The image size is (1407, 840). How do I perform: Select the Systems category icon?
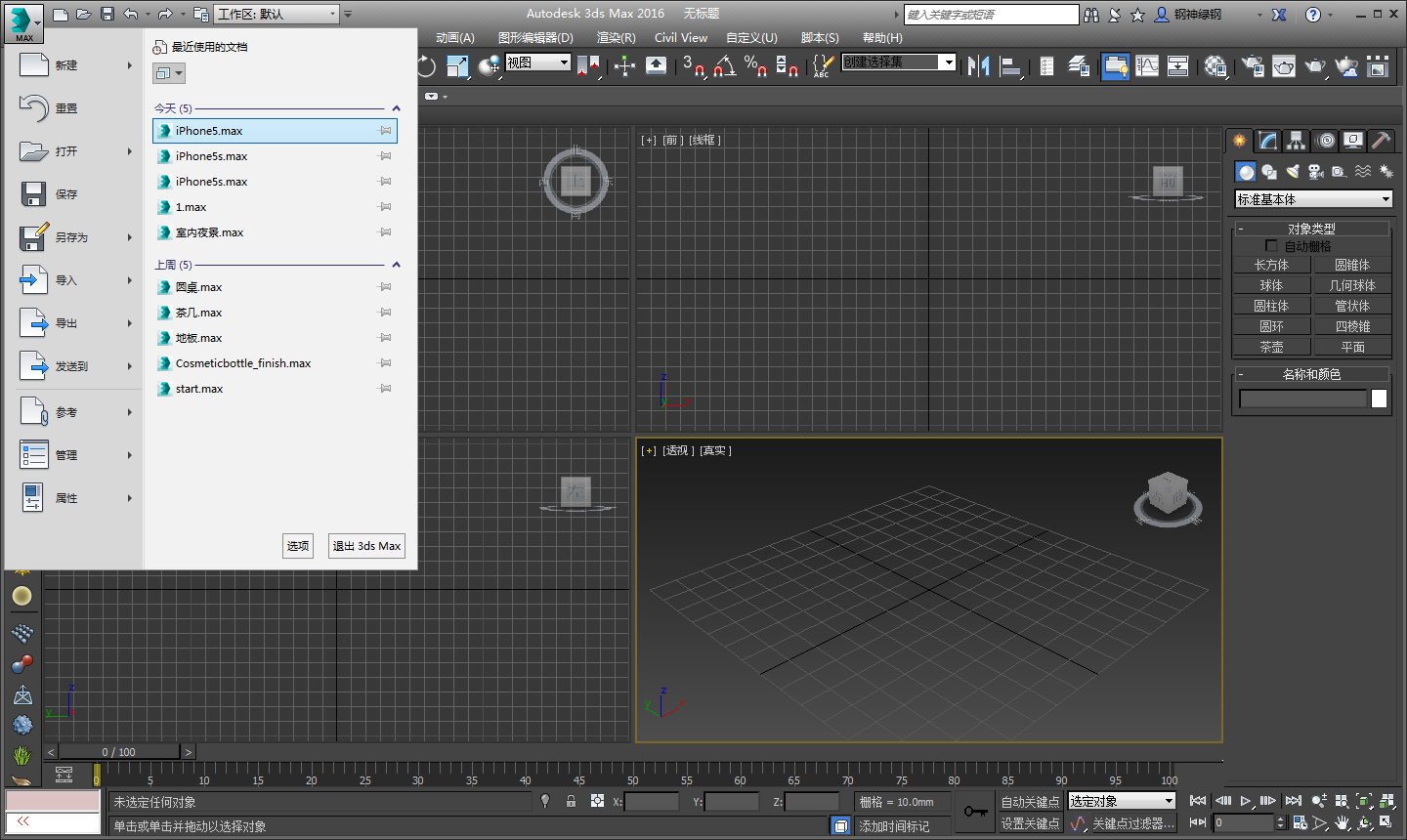coord(1386,172)
